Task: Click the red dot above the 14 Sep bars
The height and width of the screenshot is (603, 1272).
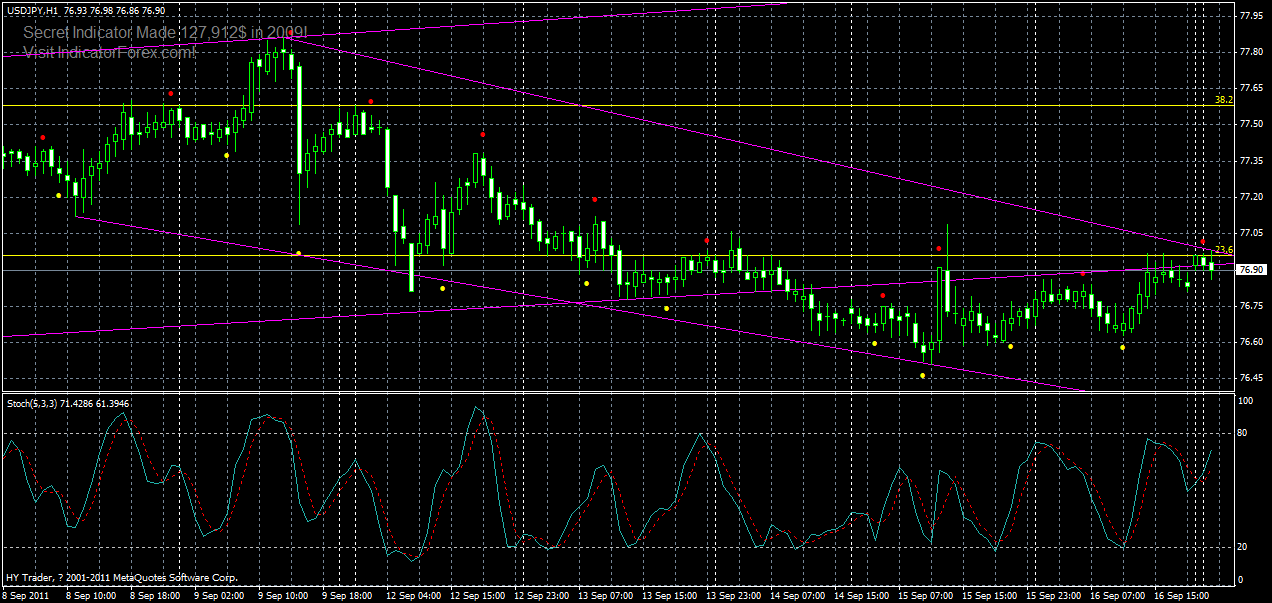Action: click(882, 295)
